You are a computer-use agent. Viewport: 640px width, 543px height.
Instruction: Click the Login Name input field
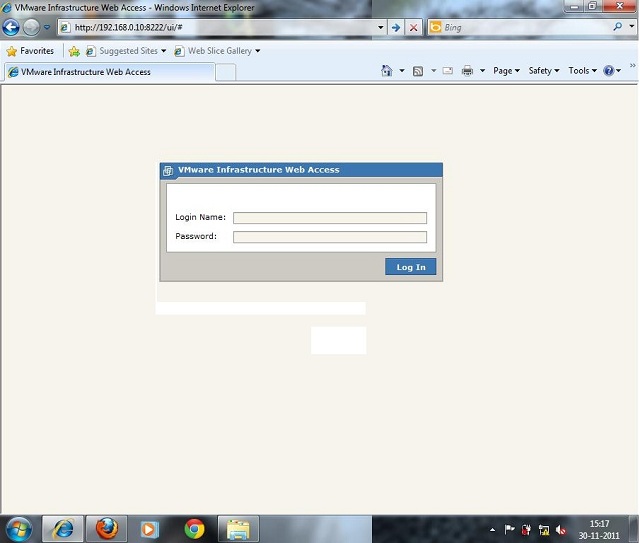click(330, 218)
